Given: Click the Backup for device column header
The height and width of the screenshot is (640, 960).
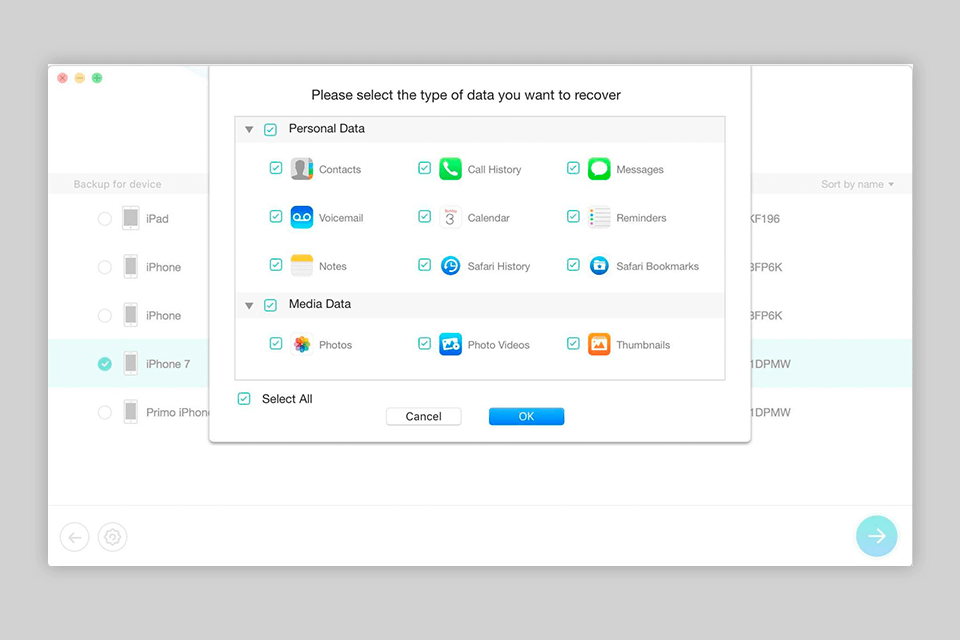Looking at the screenshot, I should [x=118, y=184].
